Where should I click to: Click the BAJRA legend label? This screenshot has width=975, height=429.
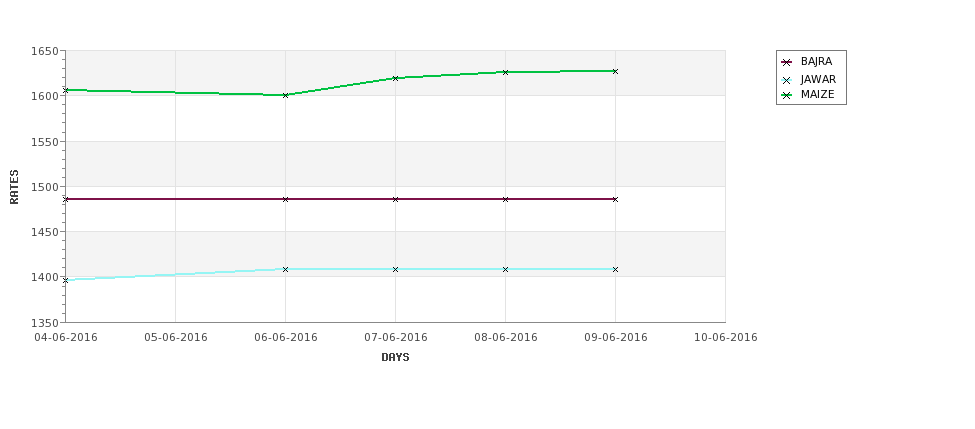pyautogui.click(x=816, y=62)
